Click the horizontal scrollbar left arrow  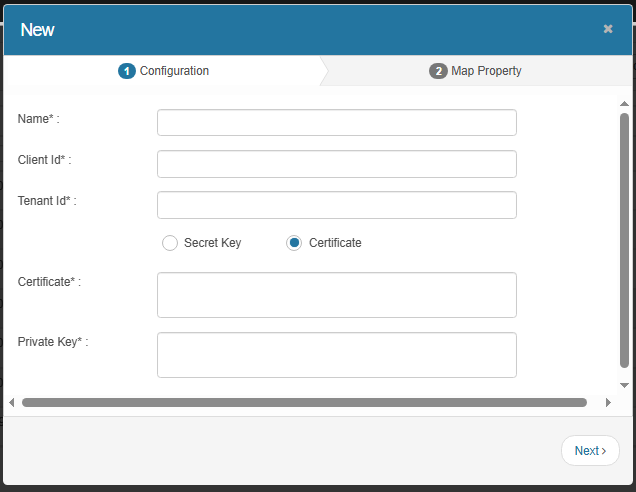12,403
